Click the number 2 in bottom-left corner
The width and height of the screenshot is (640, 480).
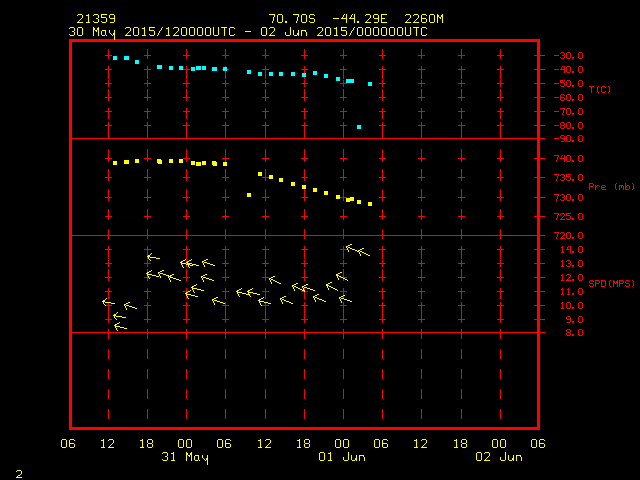(19, 474)
